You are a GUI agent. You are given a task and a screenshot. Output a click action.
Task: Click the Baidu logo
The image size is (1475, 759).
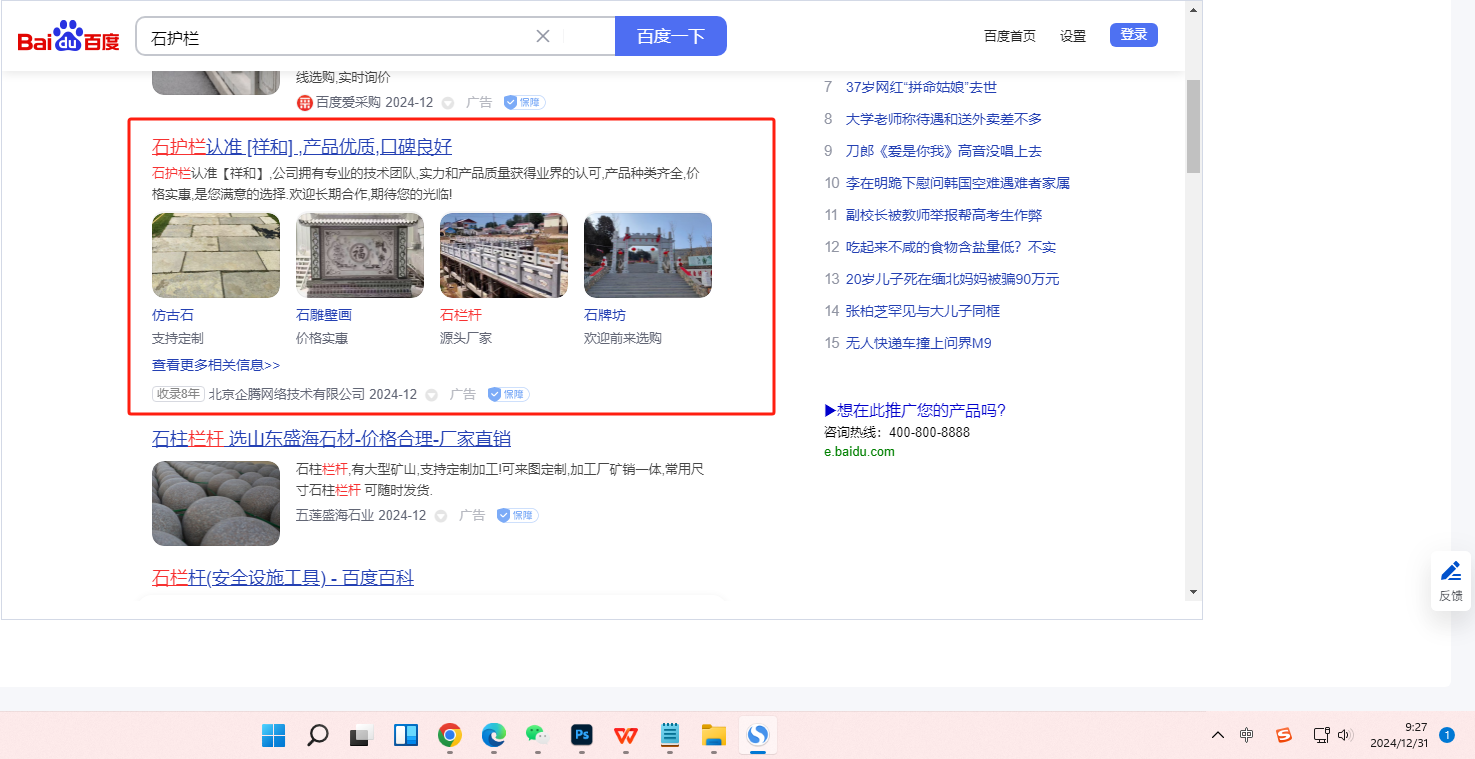68,37
